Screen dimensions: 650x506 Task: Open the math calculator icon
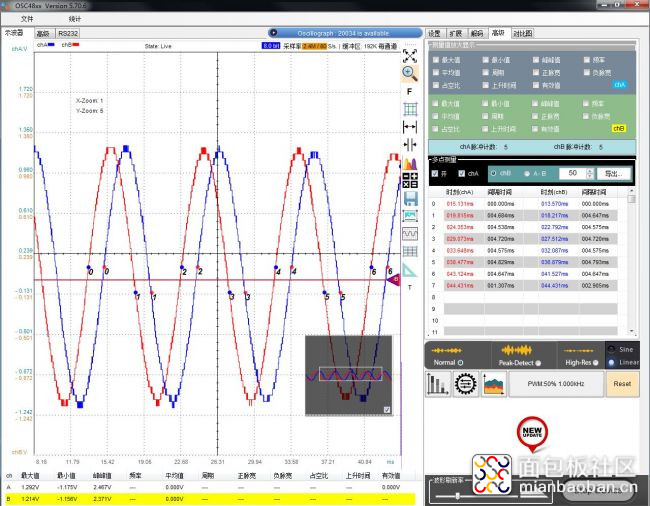(x=410, y=180)
